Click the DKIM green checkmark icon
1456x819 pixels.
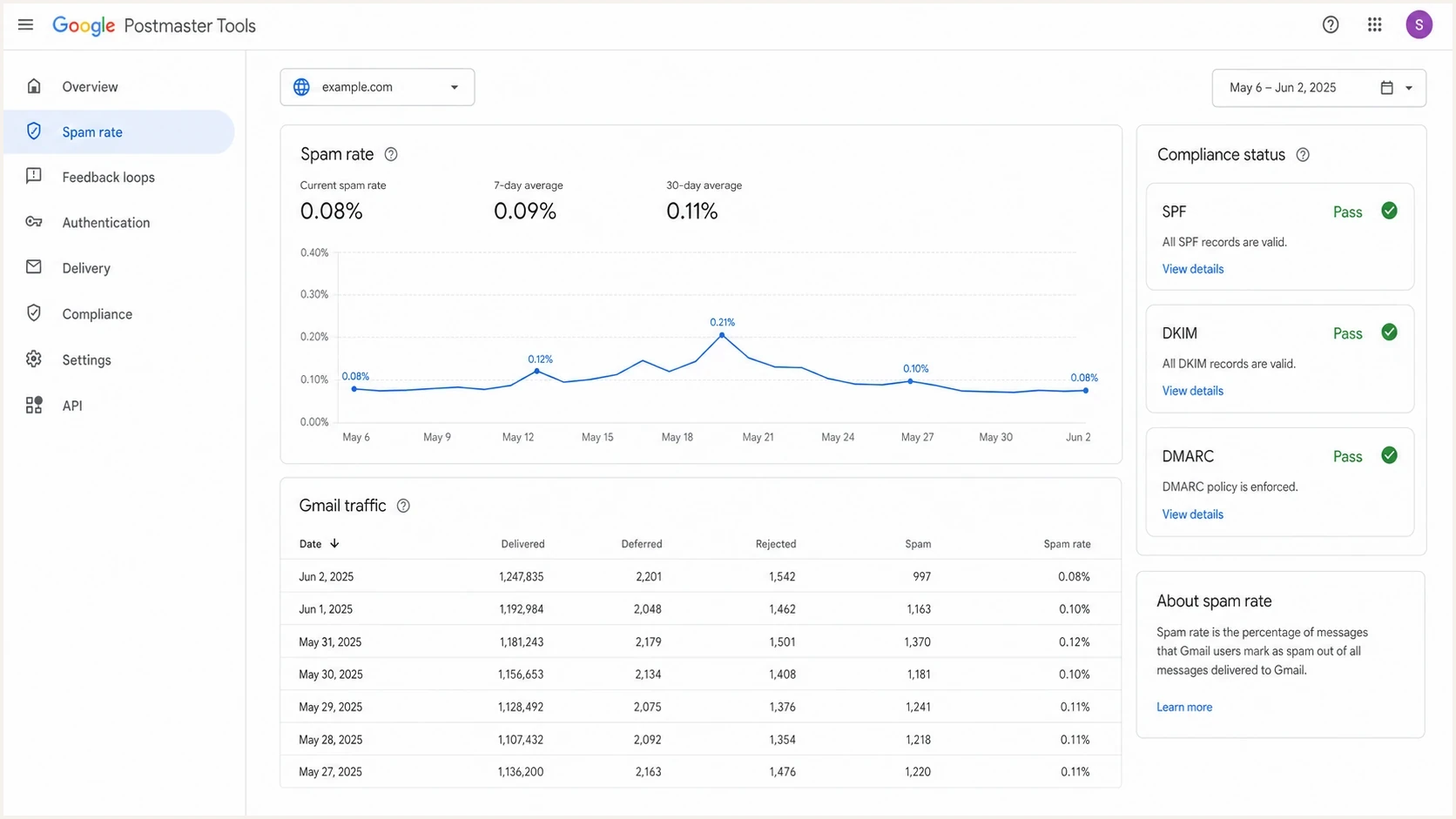click(1389, 332)
